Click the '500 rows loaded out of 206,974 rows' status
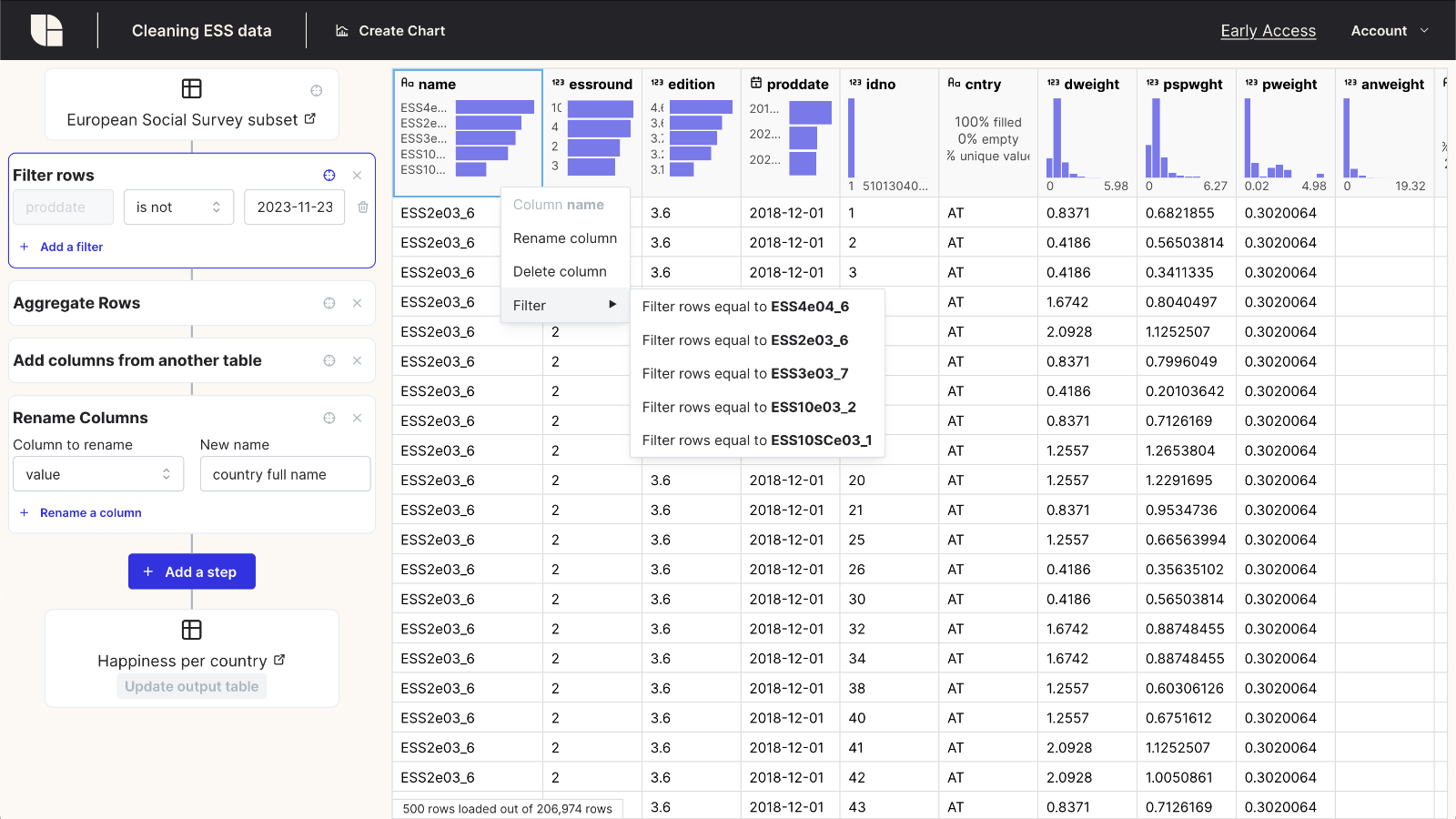Screen dimensions: 1456x819 click(508, 808)
